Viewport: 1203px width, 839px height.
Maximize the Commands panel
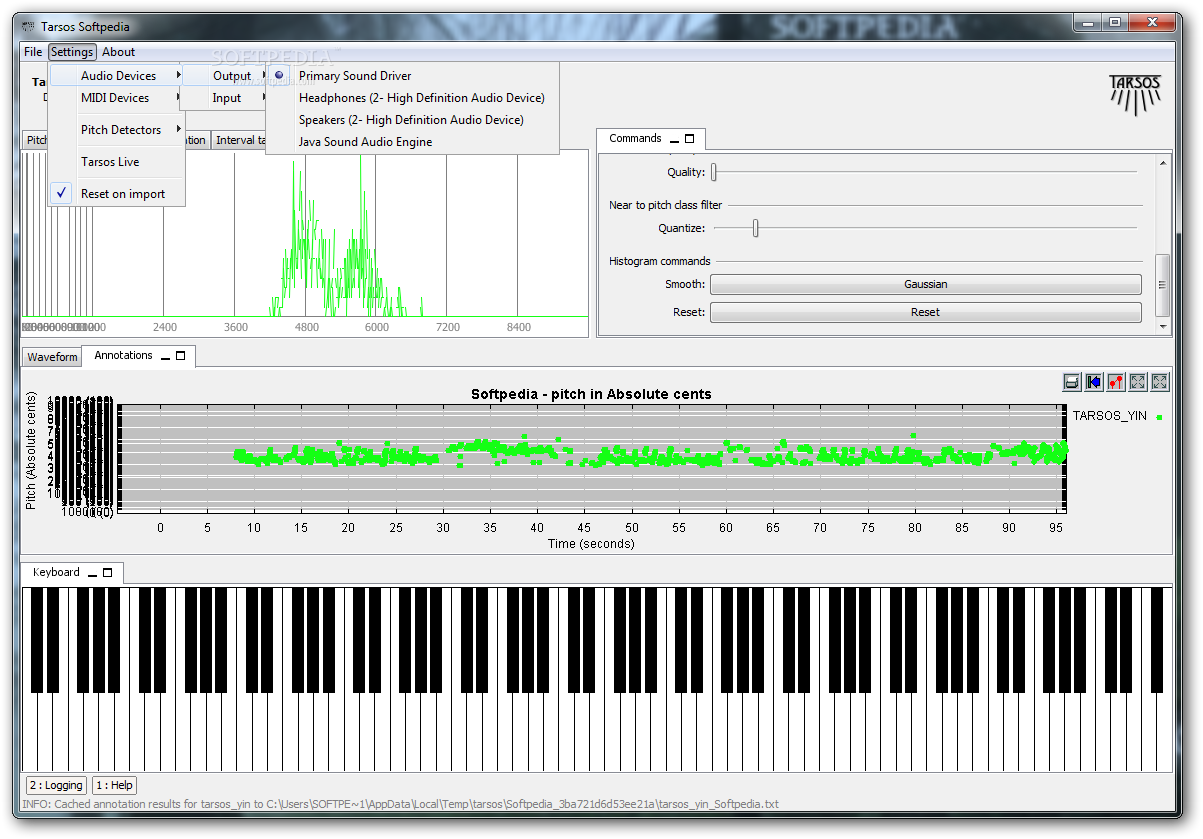689,139
